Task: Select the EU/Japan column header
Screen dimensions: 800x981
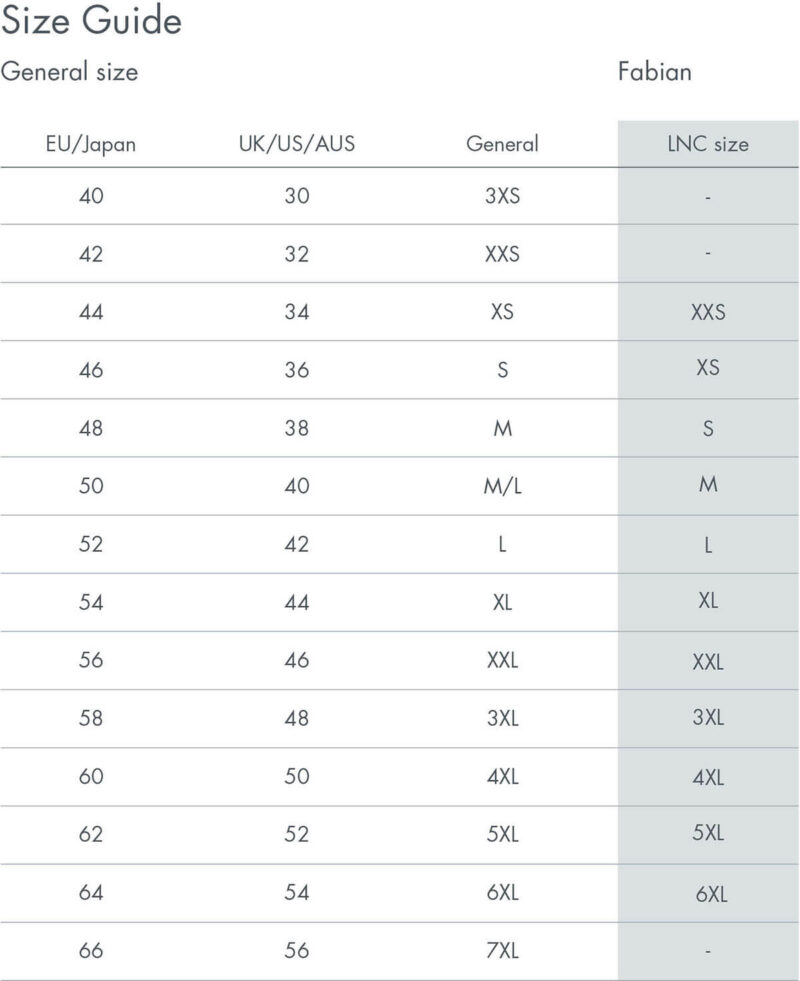Action: (x=91, y=145)
